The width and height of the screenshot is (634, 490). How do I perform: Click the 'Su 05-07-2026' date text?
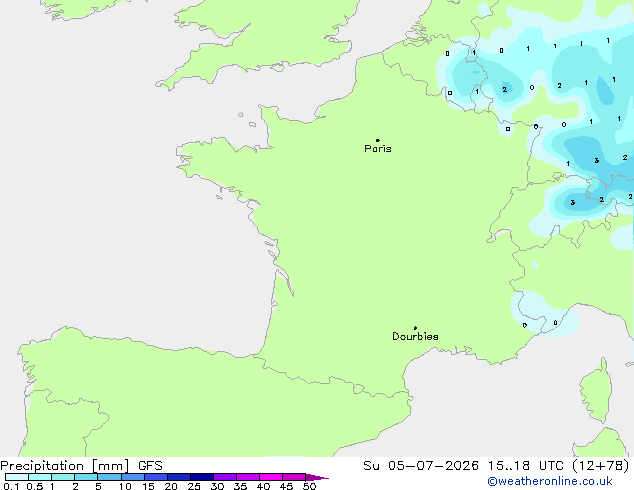pyautogui.click(x=421, y=466)
